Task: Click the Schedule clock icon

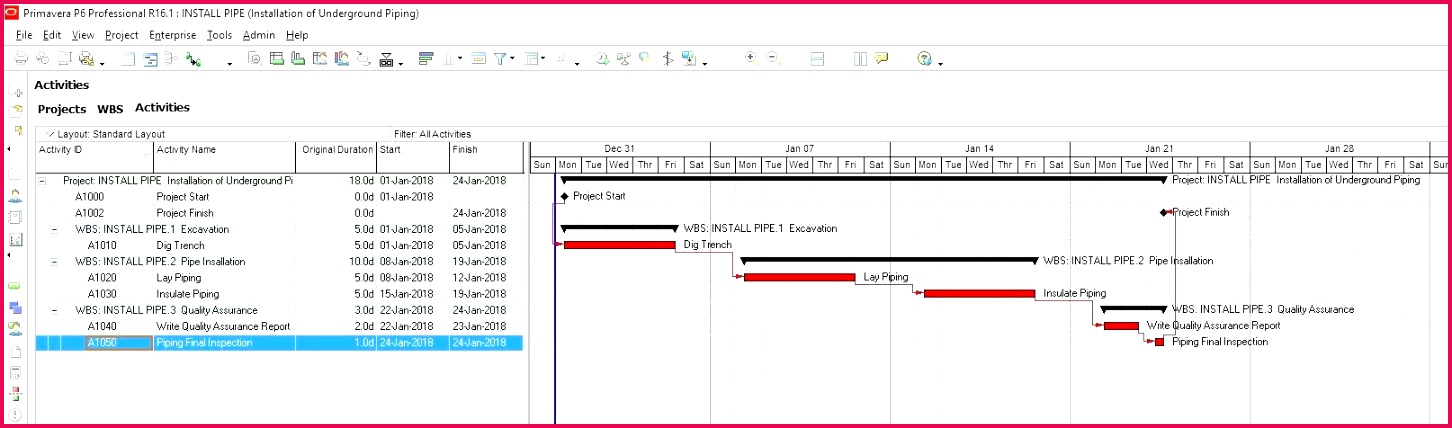Action: [x=602, y=60]
